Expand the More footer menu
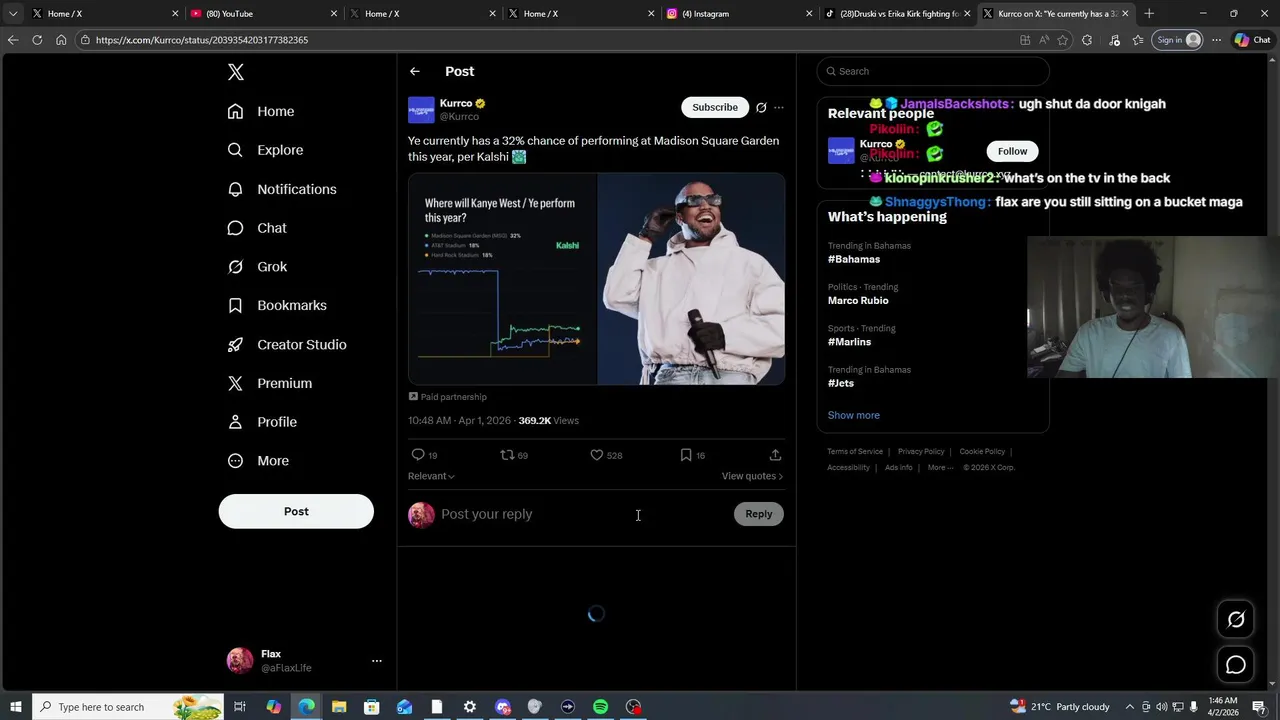This screenshot has height=720, width=1280. 940,468
